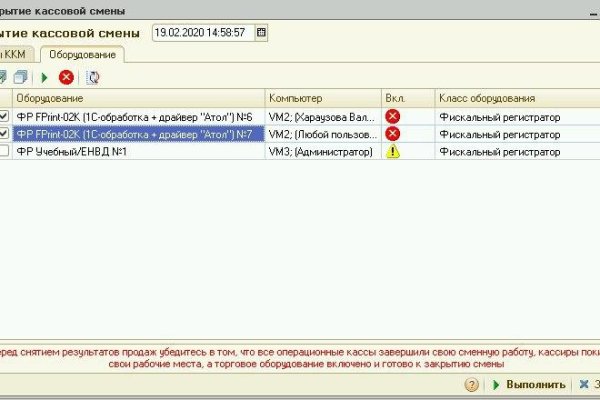The height and width of the screenshot is (400, 600).
Task: Switch to the Оборудование tab
Action: [82, 54]
